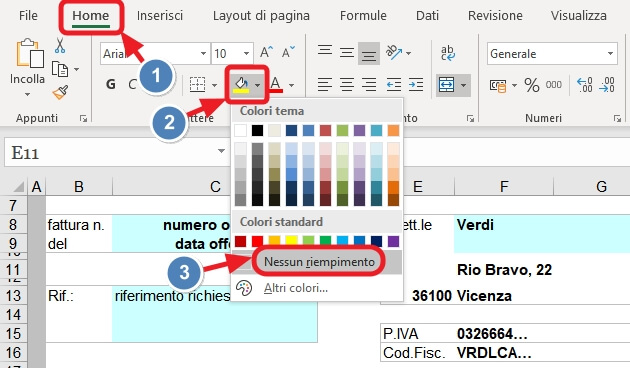Decrease indent
The height and width of the screenshot is (368, 630).
394,84
